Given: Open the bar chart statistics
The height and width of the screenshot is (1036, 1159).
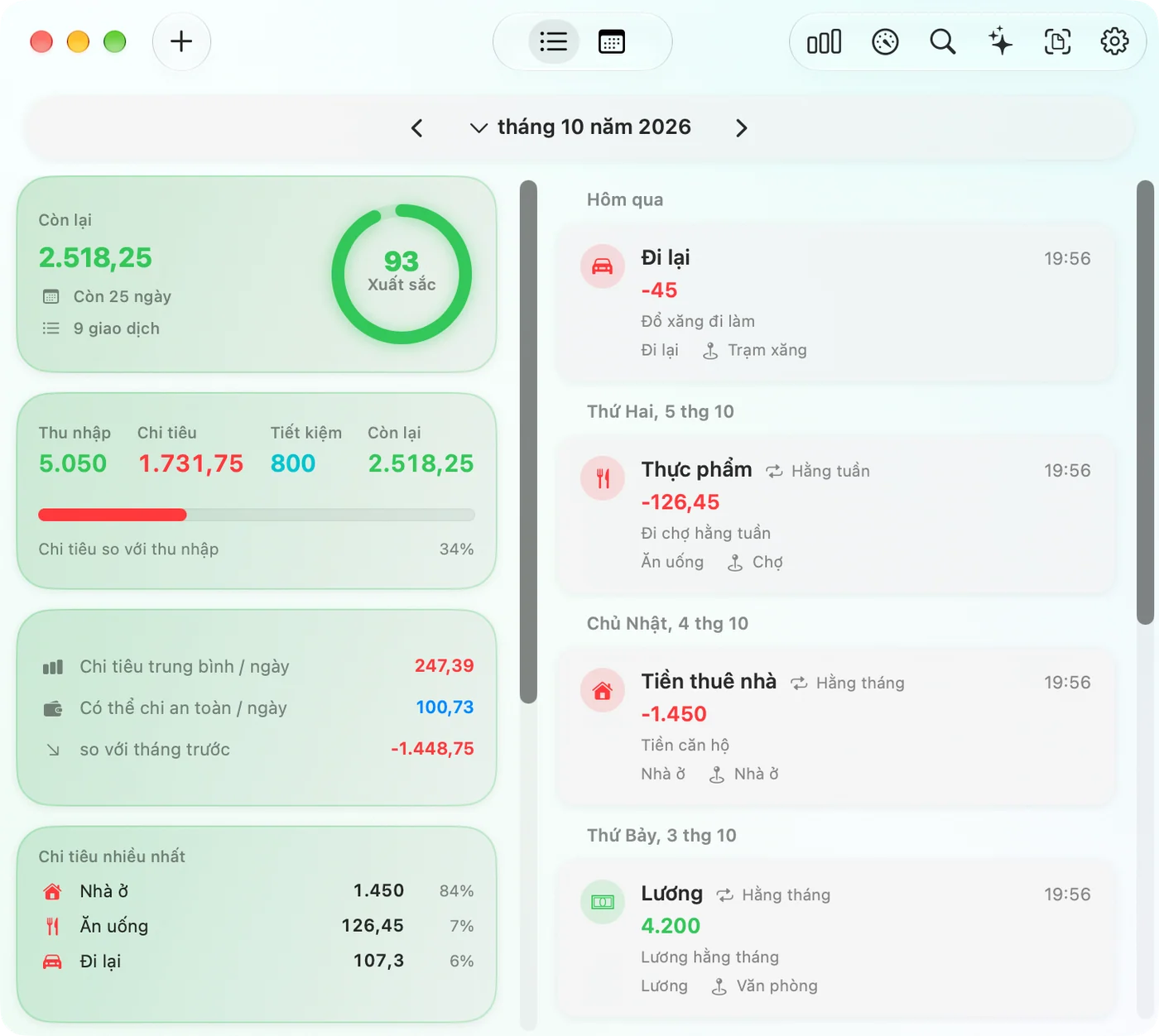Looking at the screenshot, I should pyautogui.click(x=825, y=41).
